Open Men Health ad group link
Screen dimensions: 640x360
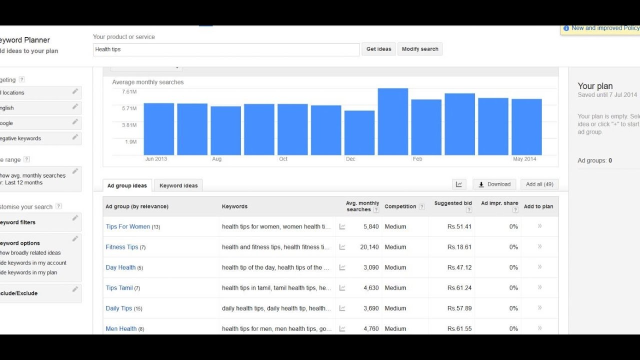(x=121, y=329)
